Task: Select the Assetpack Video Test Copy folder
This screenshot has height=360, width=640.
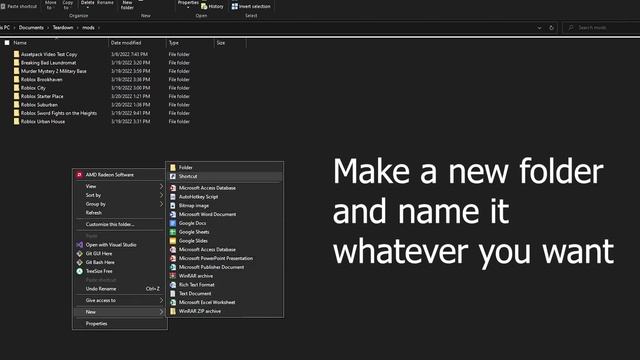Action: click(49, 54)
